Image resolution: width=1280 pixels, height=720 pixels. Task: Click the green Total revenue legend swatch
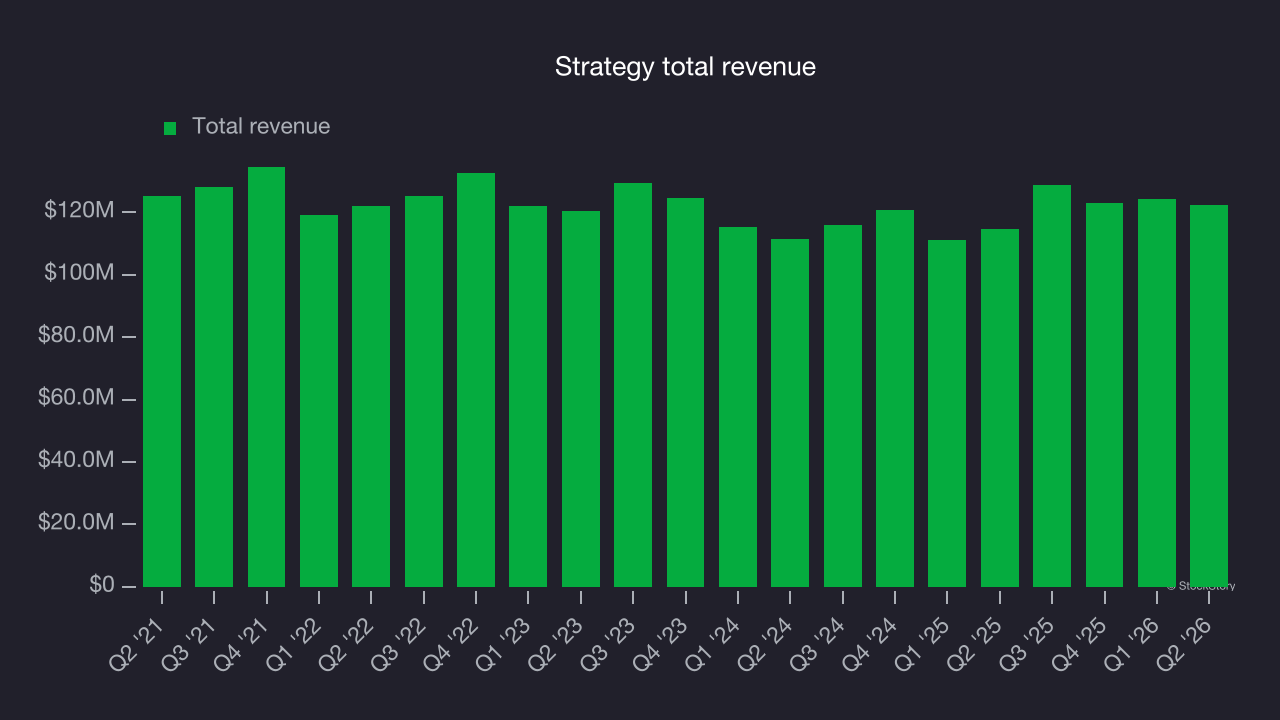point(170,128)
